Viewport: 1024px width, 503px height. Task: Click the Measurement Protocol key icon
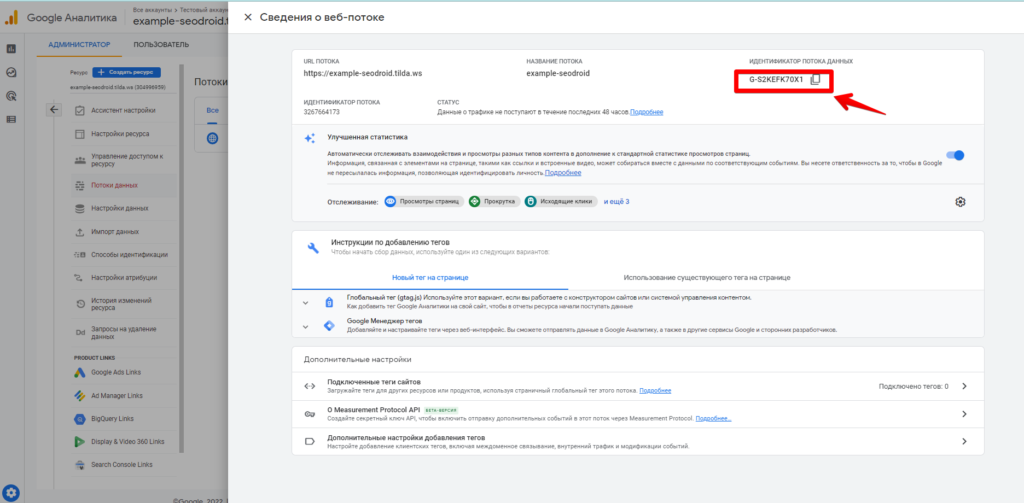tap(310, 414)
